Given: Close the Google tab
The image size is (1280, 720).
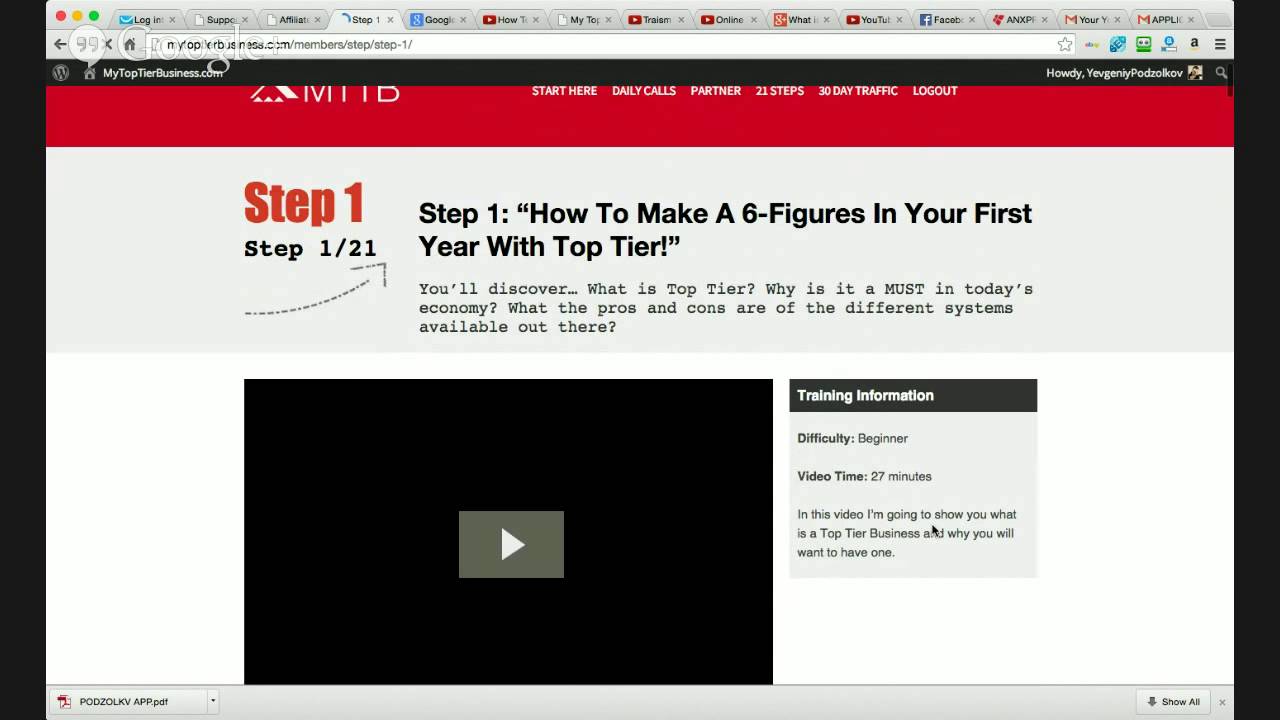Looking at the screenshot, I should 463,20.
